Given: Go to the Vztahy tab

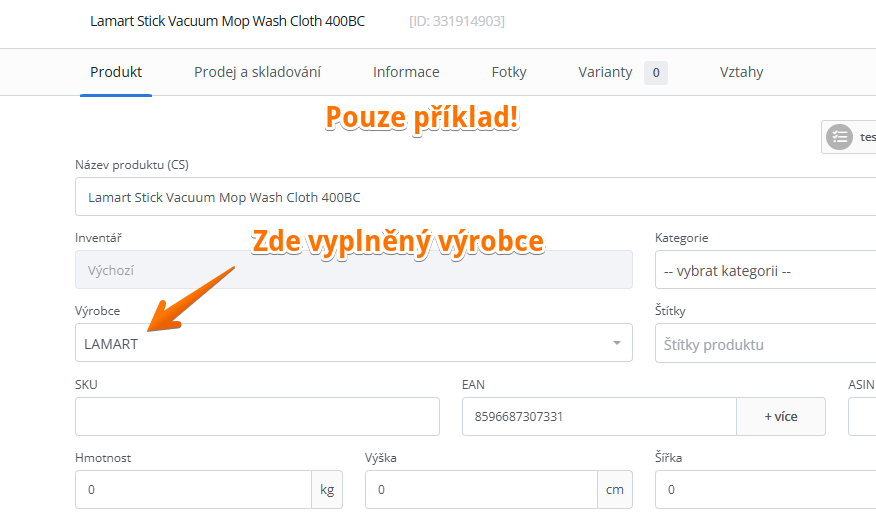Looking at the screenshot, I should [x=741, y=72].
